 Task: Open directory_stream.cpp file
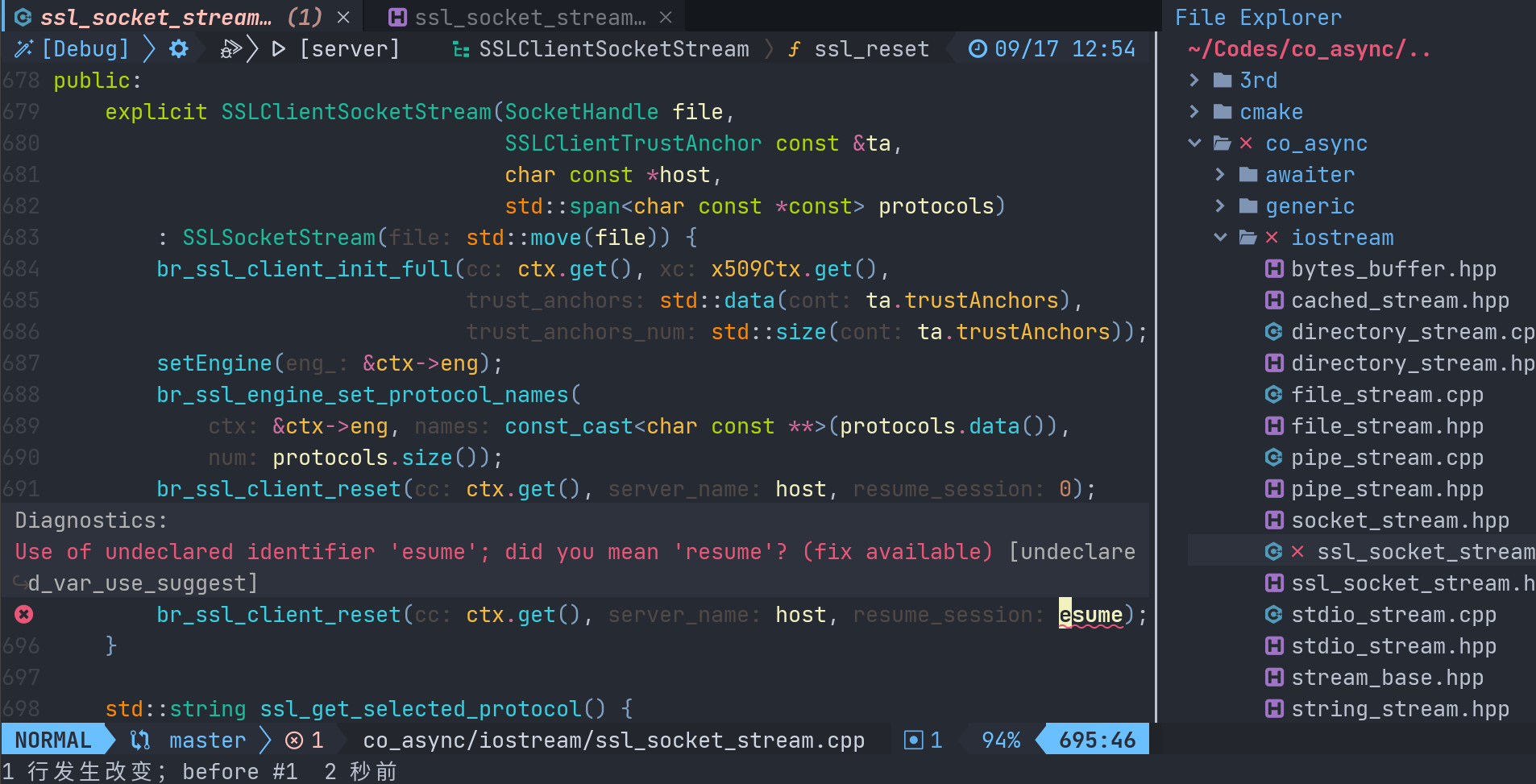pyautogui.click(x=1413, y=332)
